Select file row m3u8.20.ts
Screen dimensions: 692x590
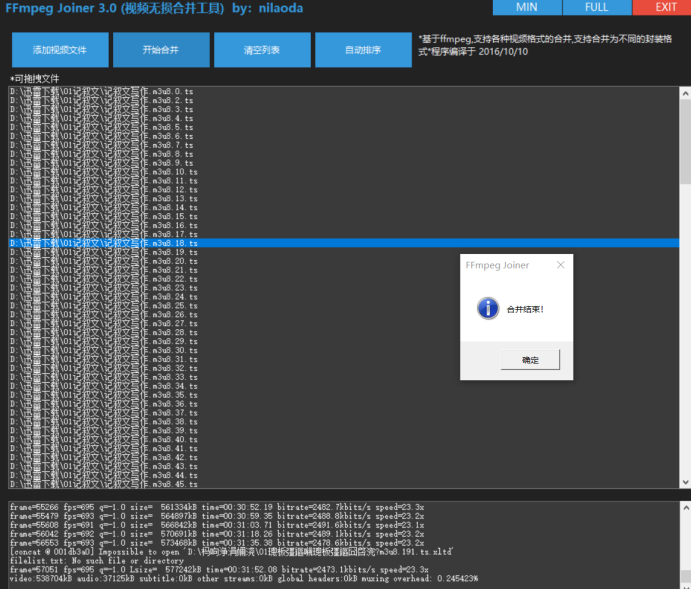[344, 261]
